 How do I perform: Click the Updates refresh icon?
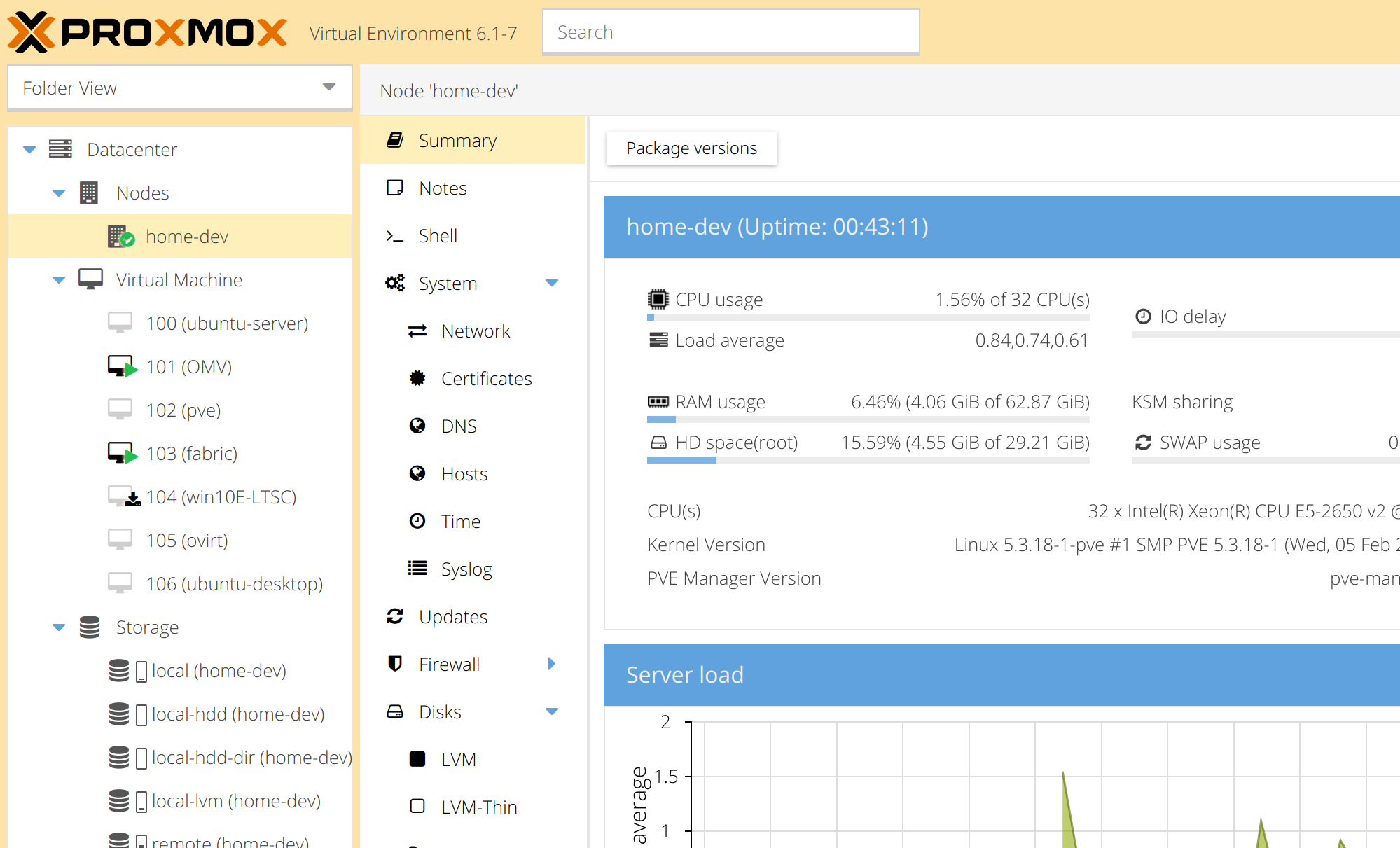pos(395,616)
